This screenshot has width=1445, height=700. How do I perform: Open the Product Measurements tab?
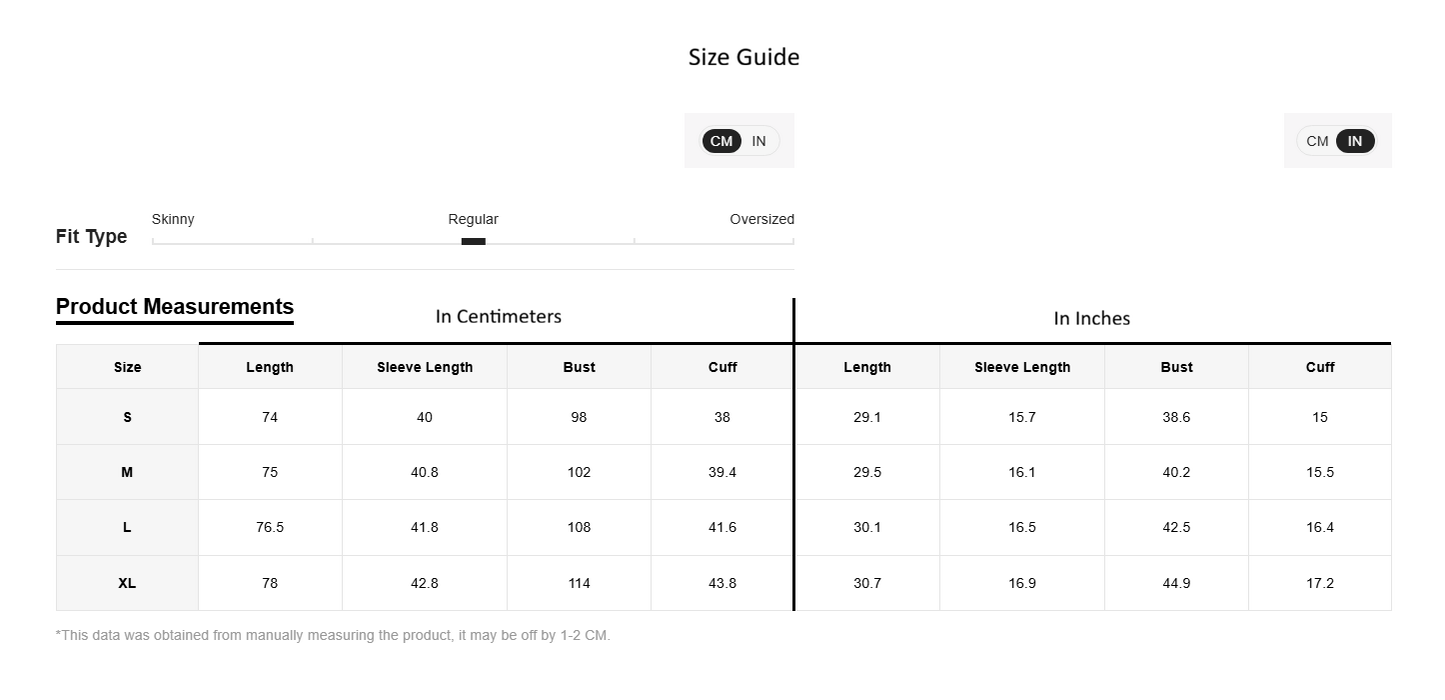tap(175, 307)
